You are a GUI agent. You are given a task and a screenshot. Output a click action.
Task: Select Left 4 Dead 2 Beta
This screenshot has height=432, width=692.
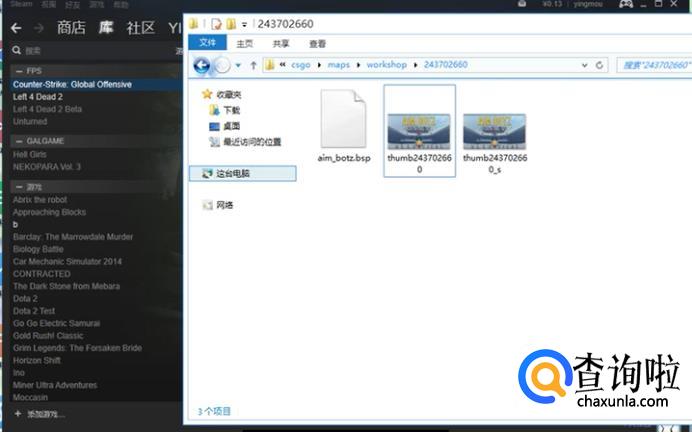tap(47, 109)
